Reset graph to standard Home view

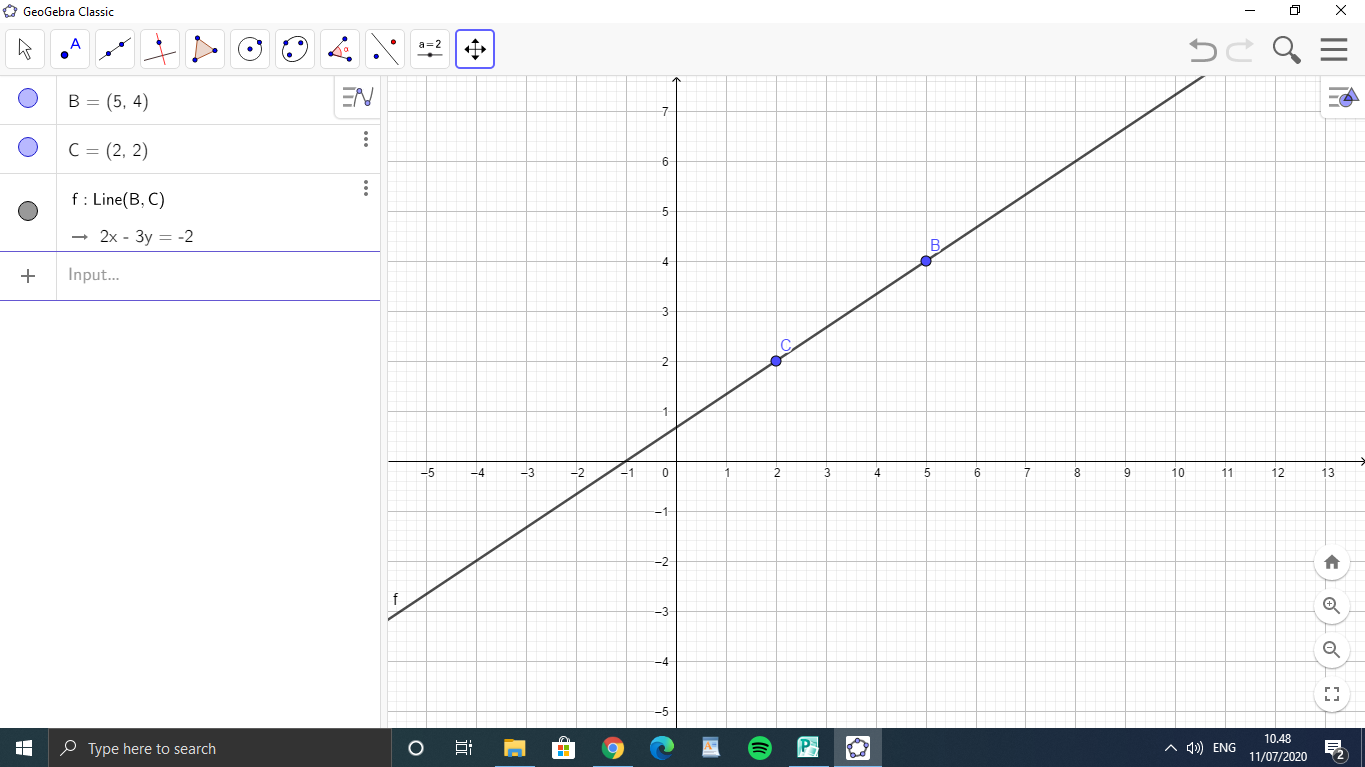(x=1331, y=562)
